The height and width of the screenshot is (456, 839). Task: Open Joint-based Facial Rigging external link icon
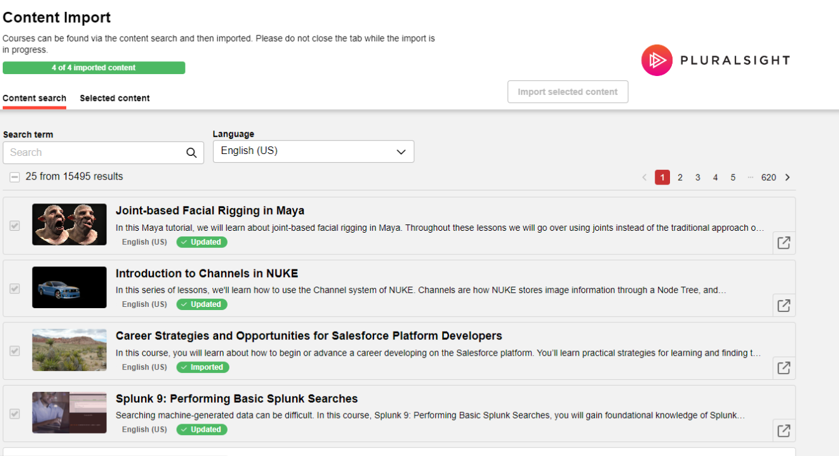coord(783,243)
